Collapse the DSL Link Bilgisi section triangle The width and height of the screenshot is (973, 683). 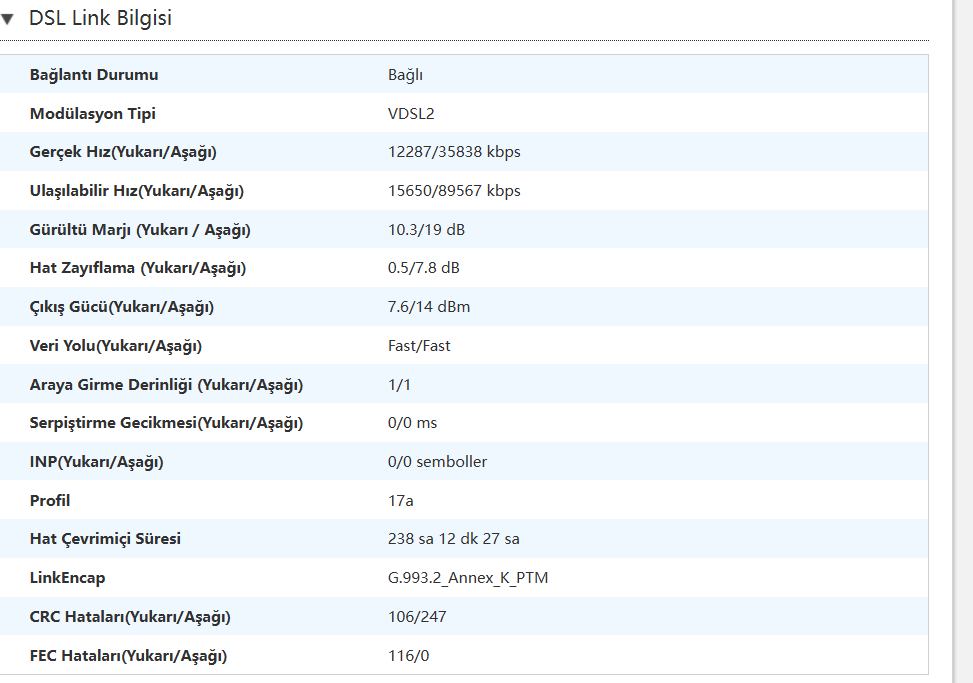pos(7,19)
